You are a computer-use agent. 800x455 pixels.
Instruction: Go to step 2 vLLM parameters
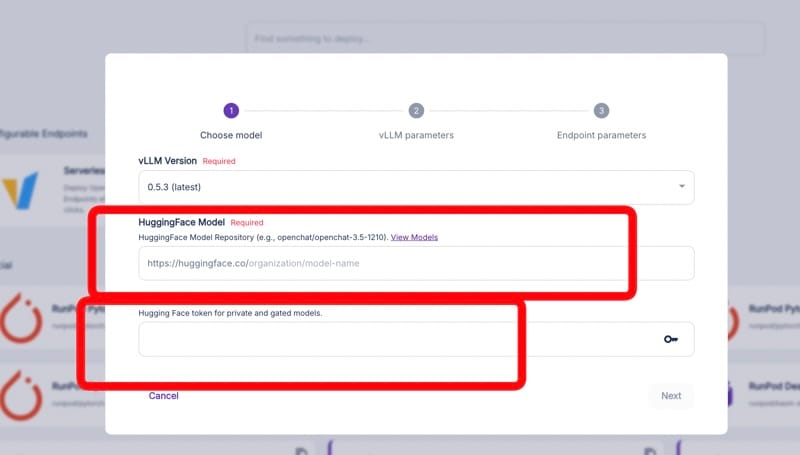416,110
